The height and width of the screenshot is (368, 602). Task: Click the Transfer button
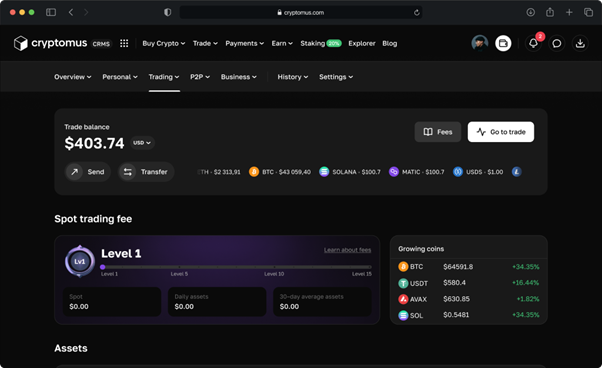tap(146, 172)
